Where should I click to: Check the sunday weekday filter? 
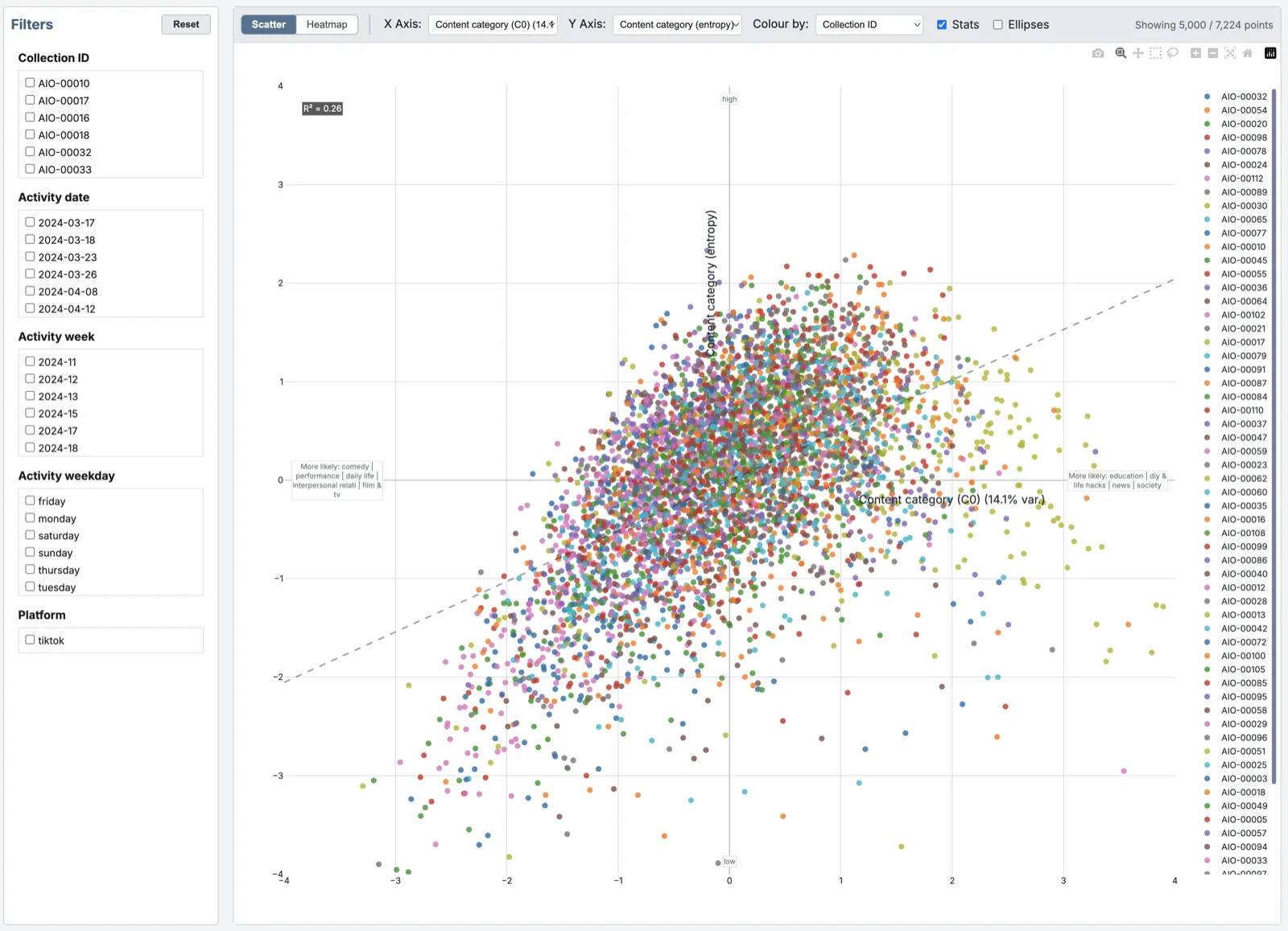(30, 552)
